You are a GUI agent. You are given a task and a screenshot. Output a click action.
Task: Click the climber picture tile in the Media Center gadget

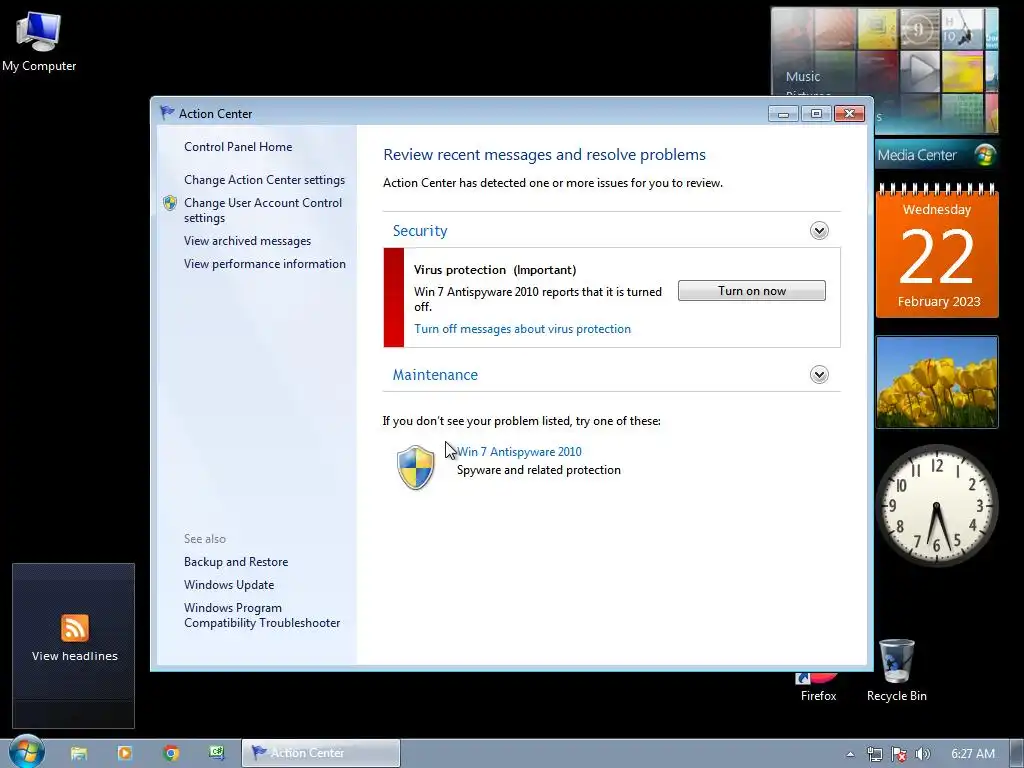(x=962, y=29)
